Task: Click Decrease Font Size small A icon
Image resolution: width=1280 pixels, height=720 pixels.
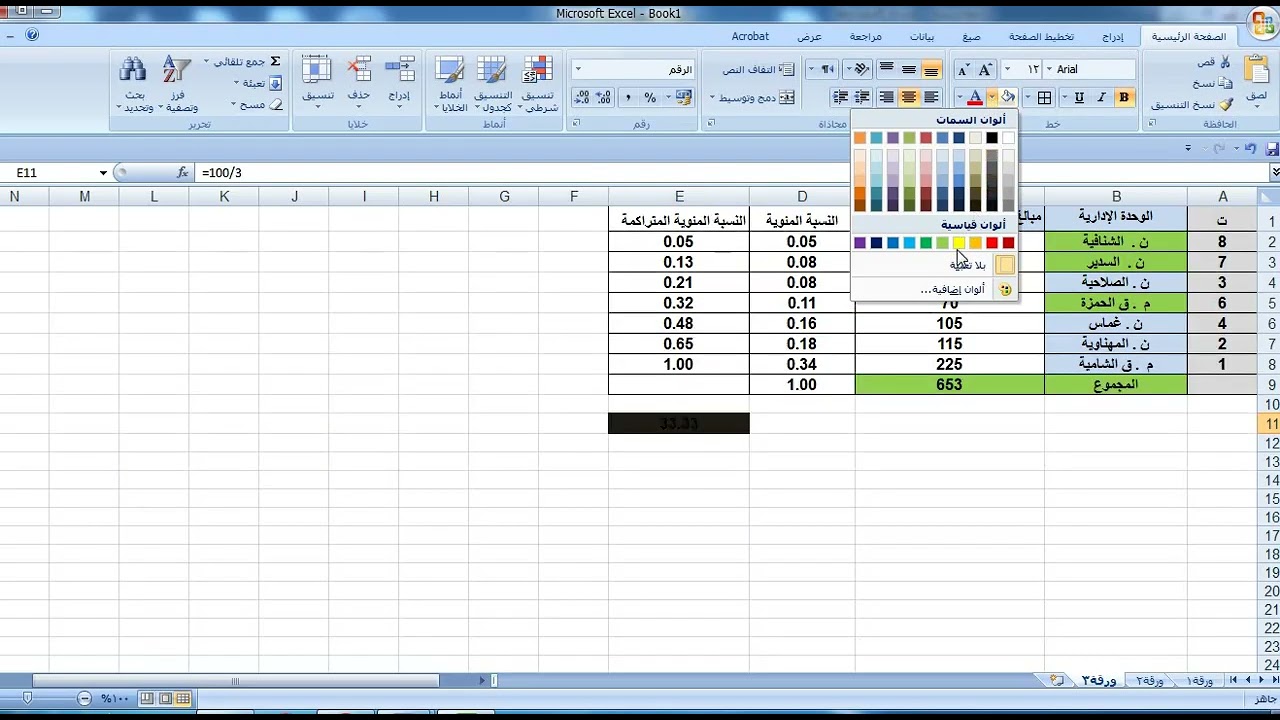Action: 963,69
